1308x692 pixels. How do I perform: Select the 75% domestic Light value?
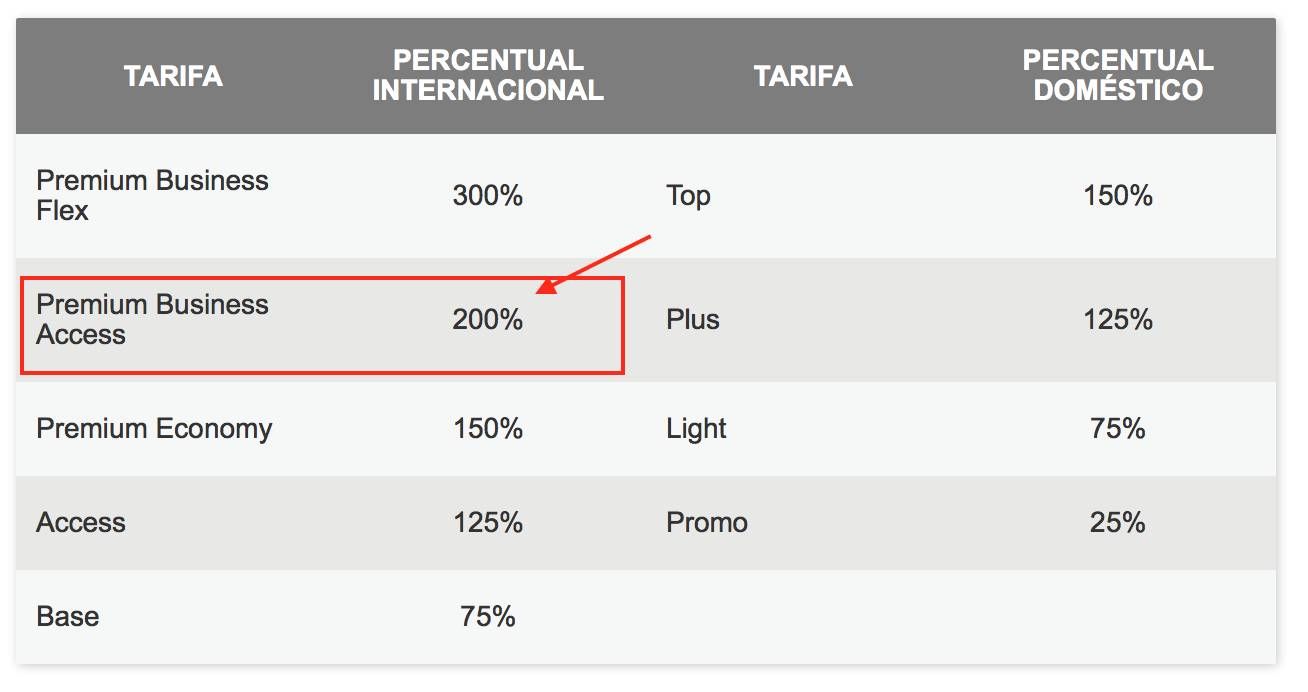[x=1118, y=429]
